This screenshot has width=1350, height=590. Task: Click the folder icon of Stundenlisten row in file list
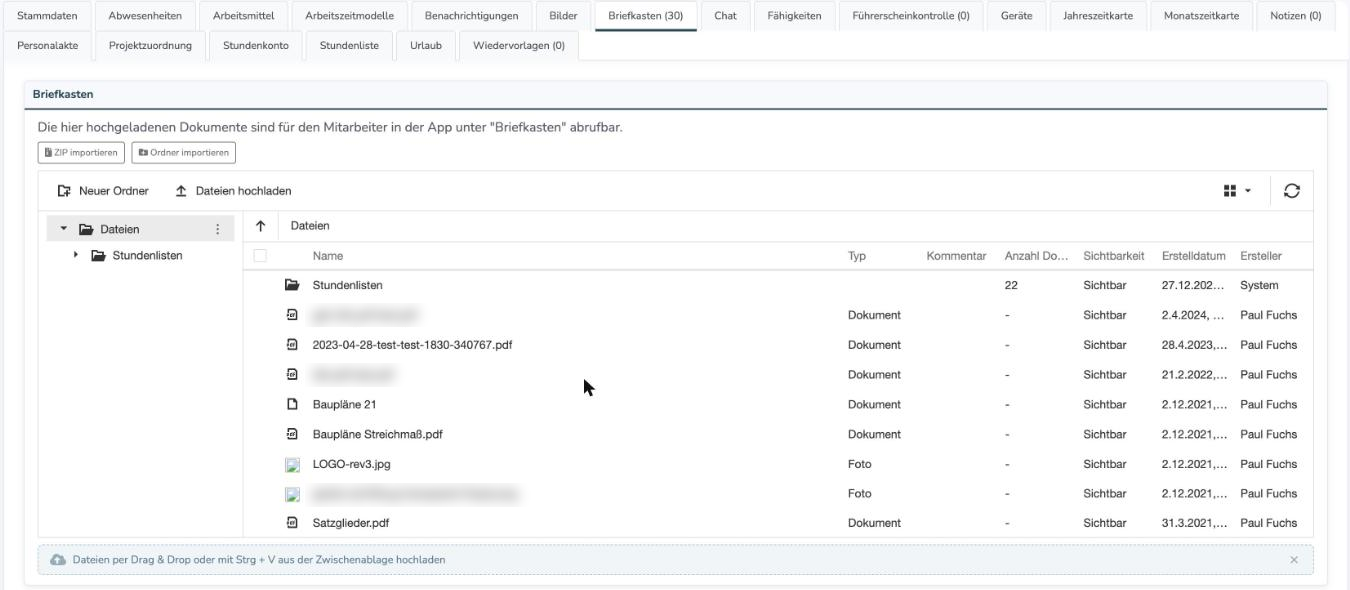pos(292,285)
